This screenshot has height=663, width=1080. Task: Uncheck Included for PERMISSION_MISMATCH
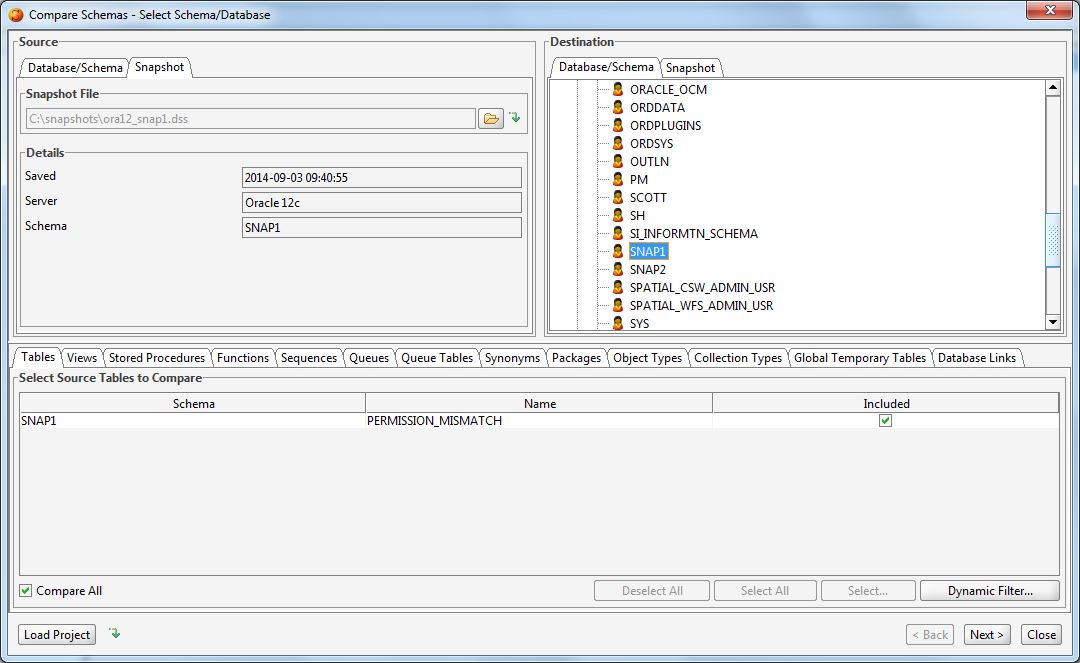(x=884, y=420)
